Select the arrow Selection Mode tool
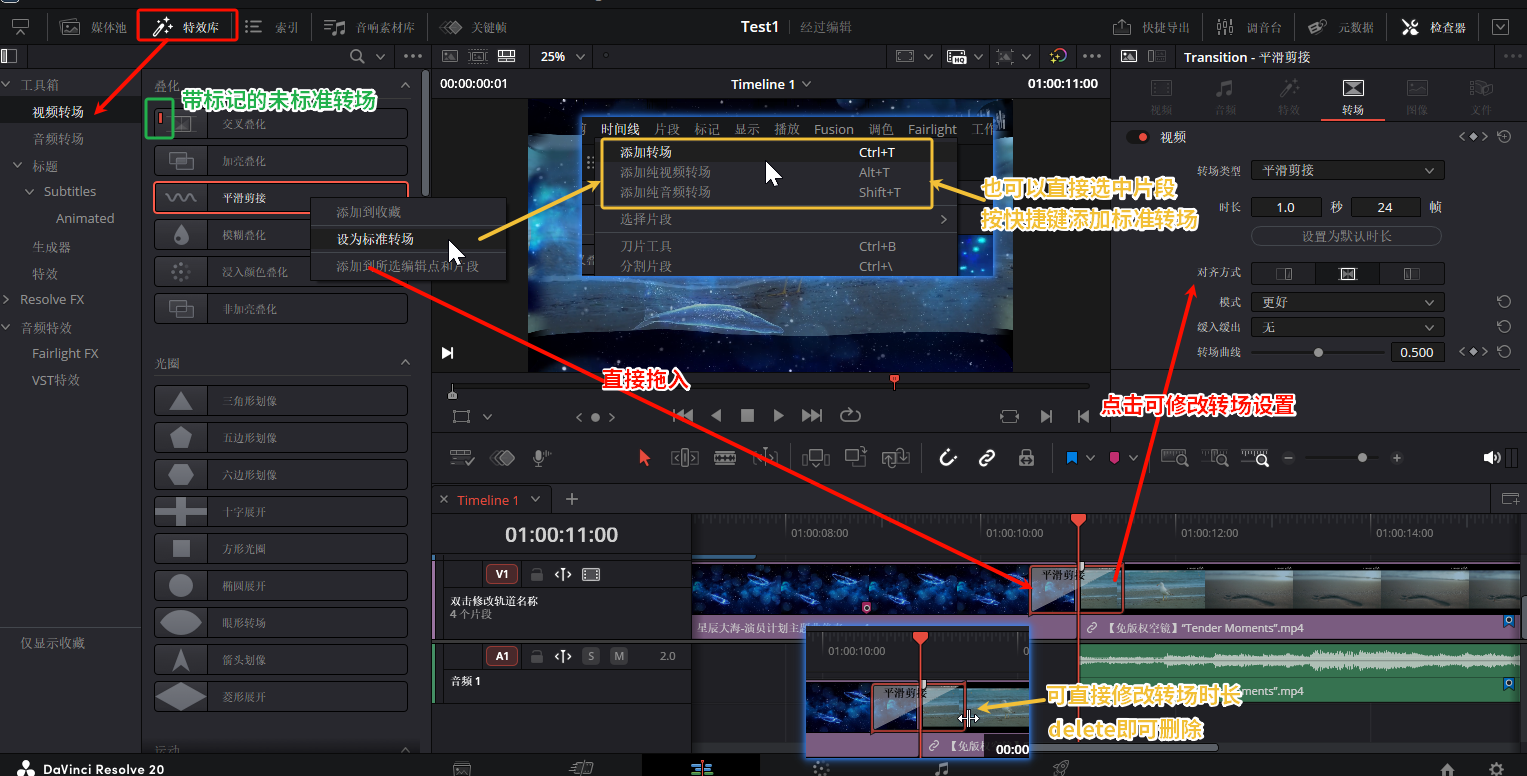1527x776 pixels. tap(645, 458)
